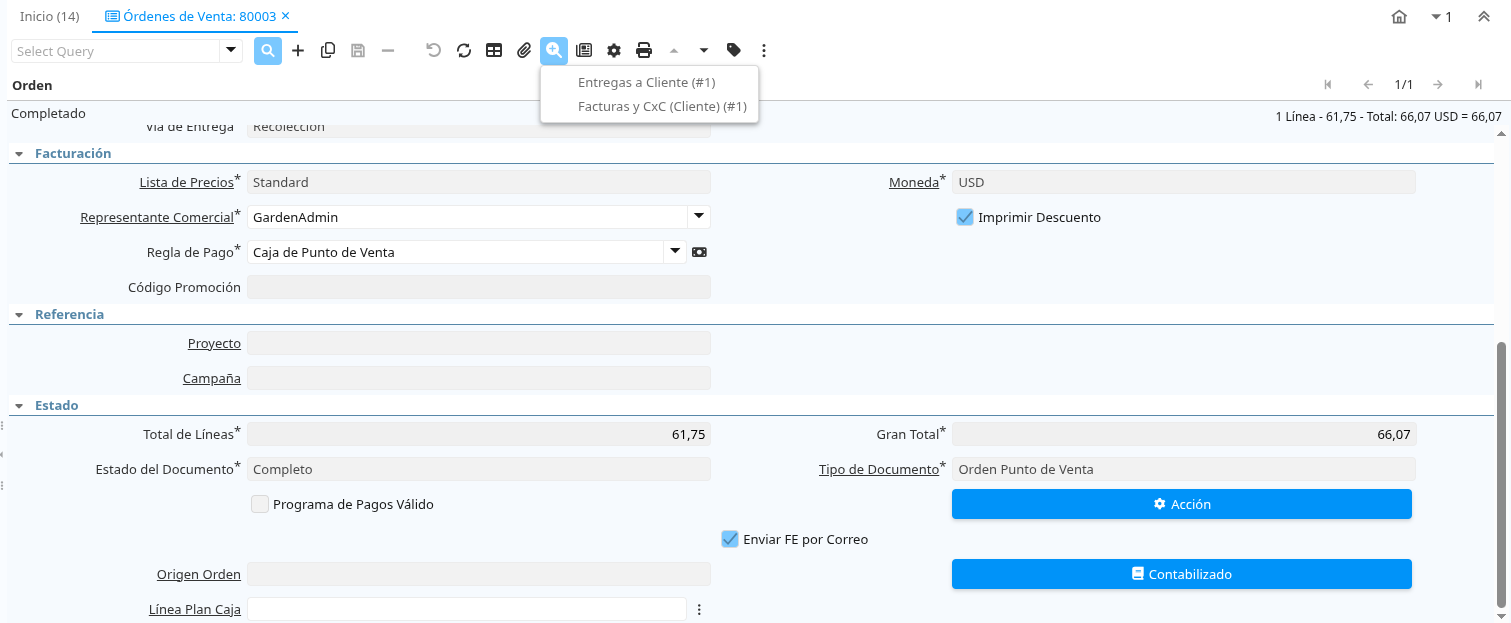The height and width of the screenshot is (623, 1511).
Task: Disable Enviar FE por Correo checkbox
Action: [730, 539]
